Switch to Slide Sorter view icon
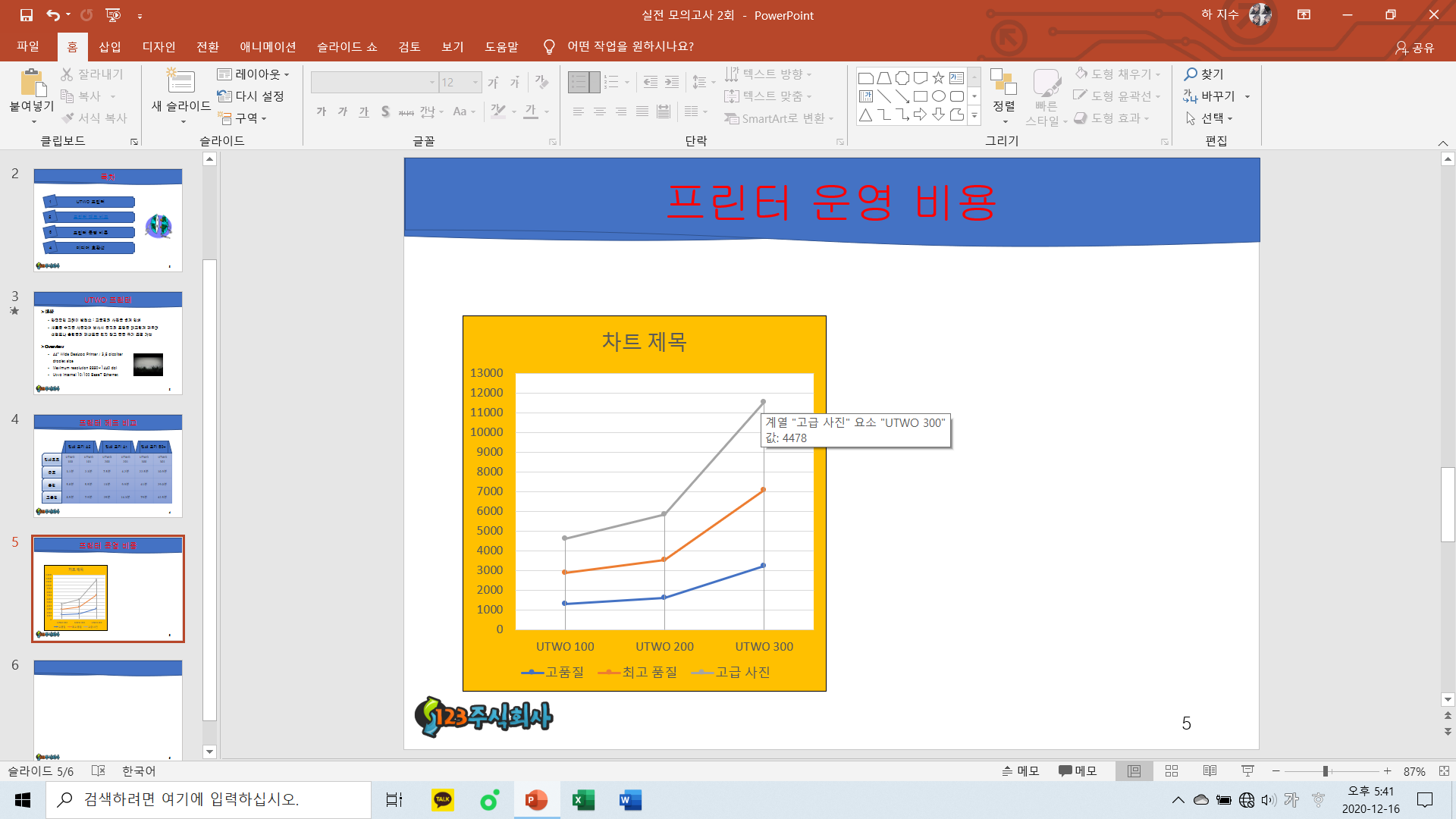 (1172, 770)
